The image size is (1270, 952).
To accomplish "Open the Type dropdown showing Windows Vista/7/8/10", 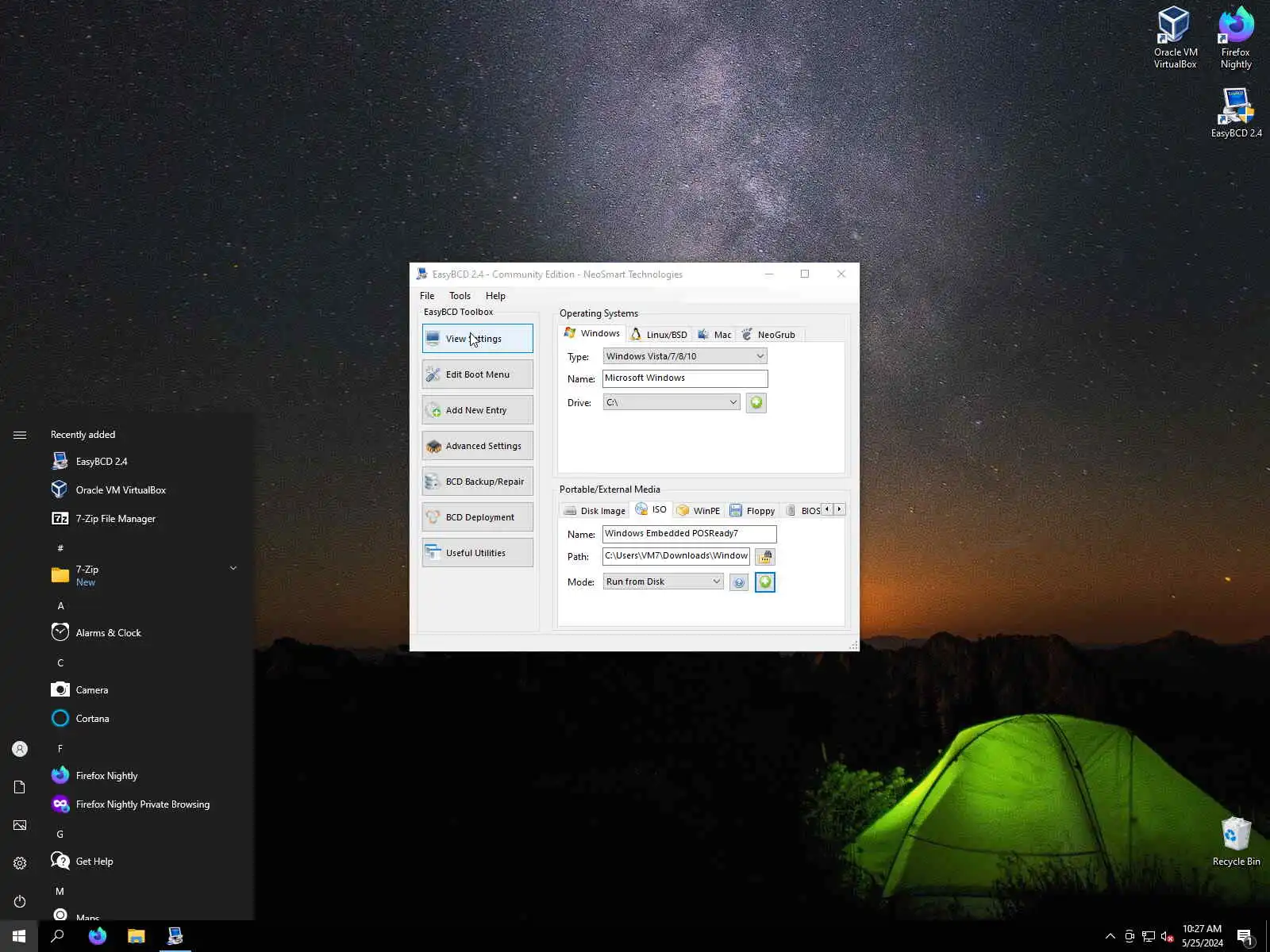I will tap(685, 356).
